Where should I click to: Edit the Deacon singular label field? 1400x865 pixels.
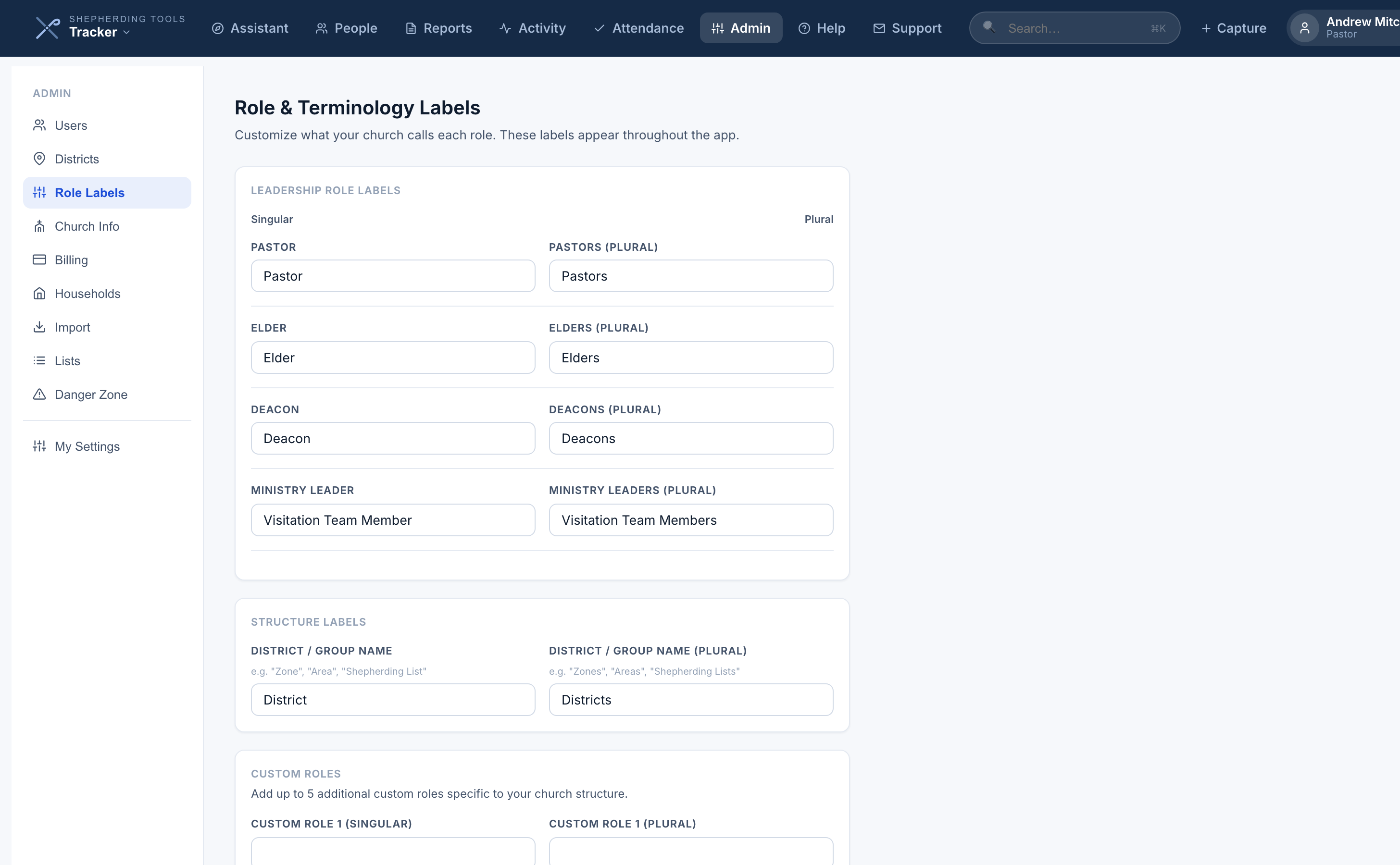pos(393,438)
